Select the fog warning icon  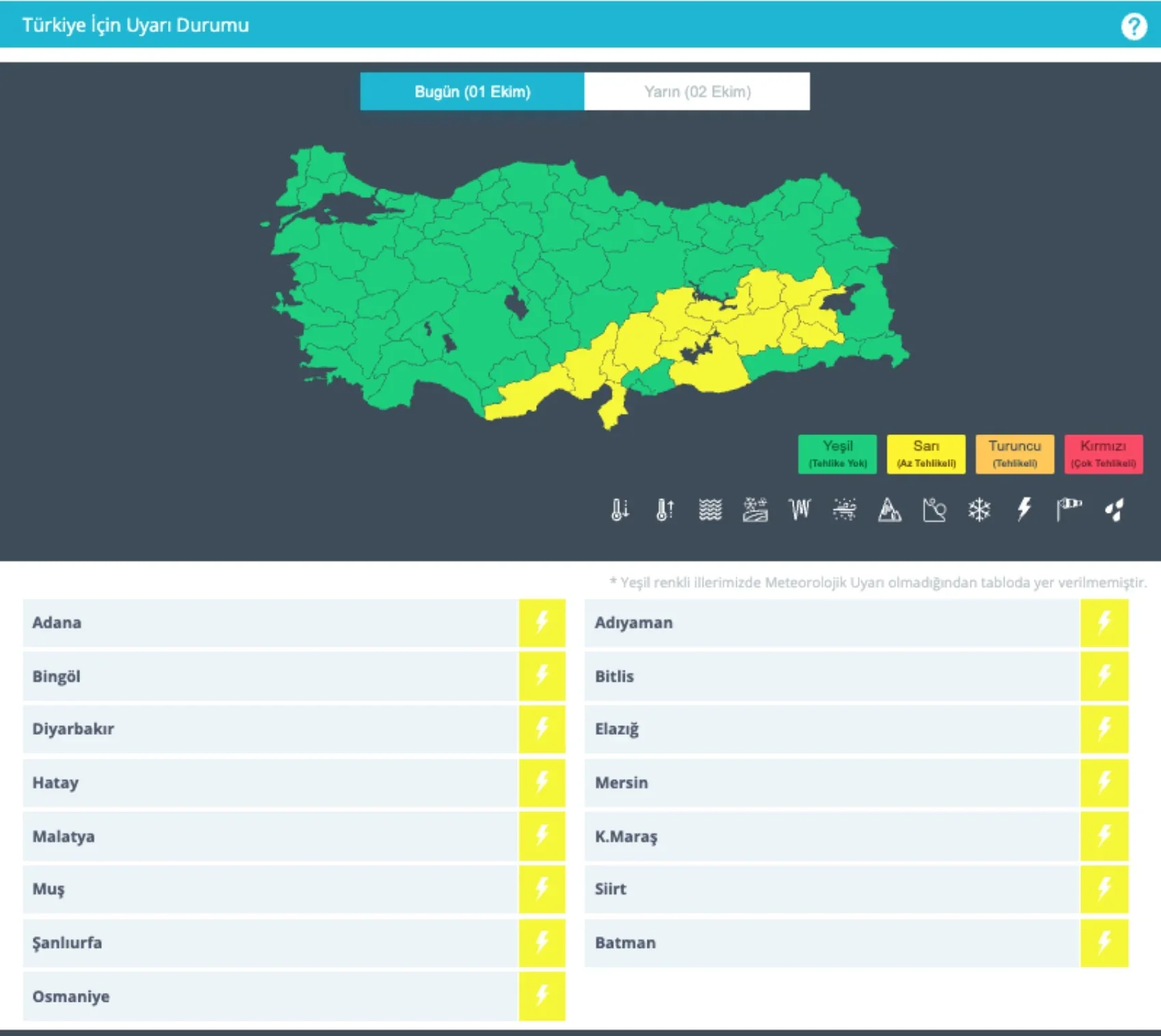(x=710, y=509)
